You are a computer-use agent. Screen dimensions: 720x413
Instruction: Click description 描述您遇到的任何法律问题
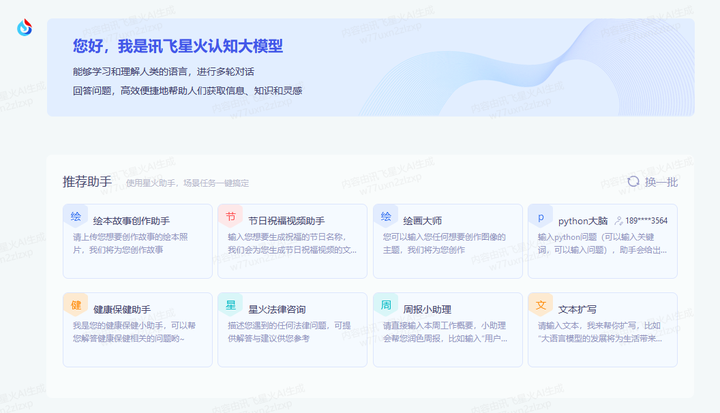[x=289, y=332]
